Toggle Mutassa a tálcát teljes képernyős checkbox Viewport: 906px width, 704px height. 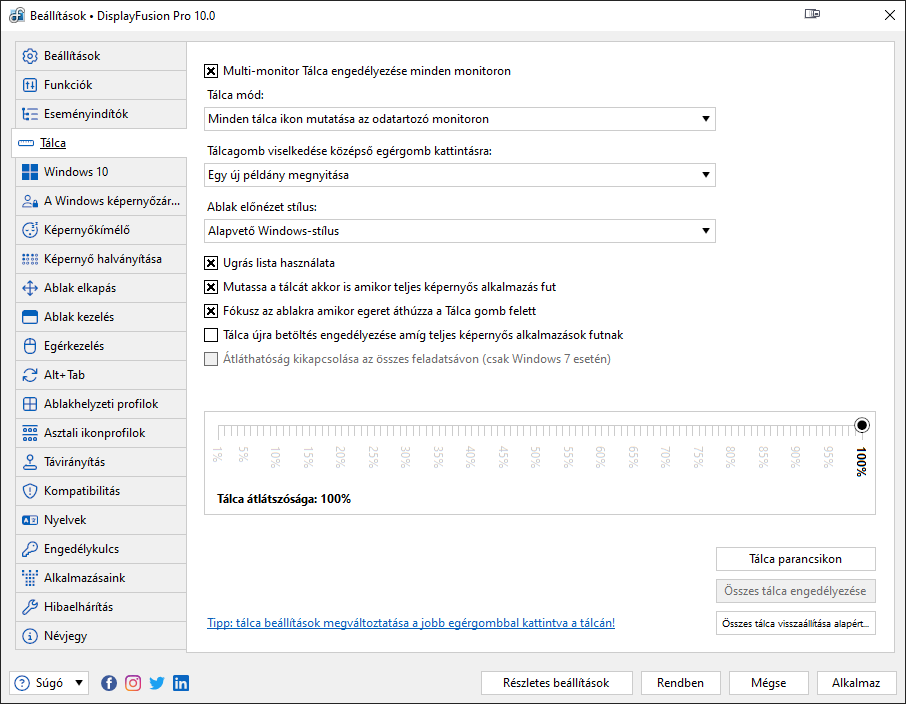[211, 287]
